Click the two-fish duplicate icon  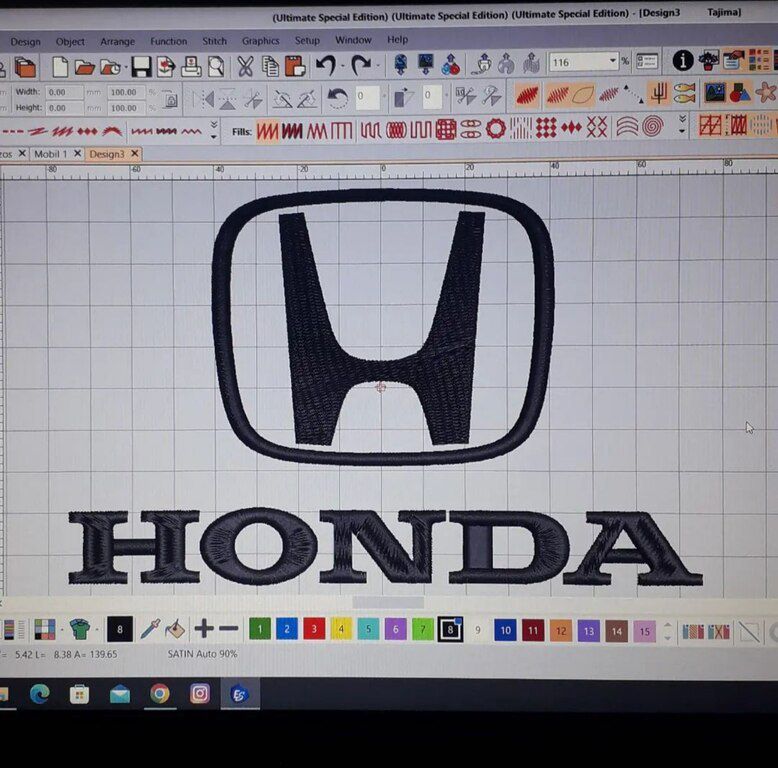685,93
